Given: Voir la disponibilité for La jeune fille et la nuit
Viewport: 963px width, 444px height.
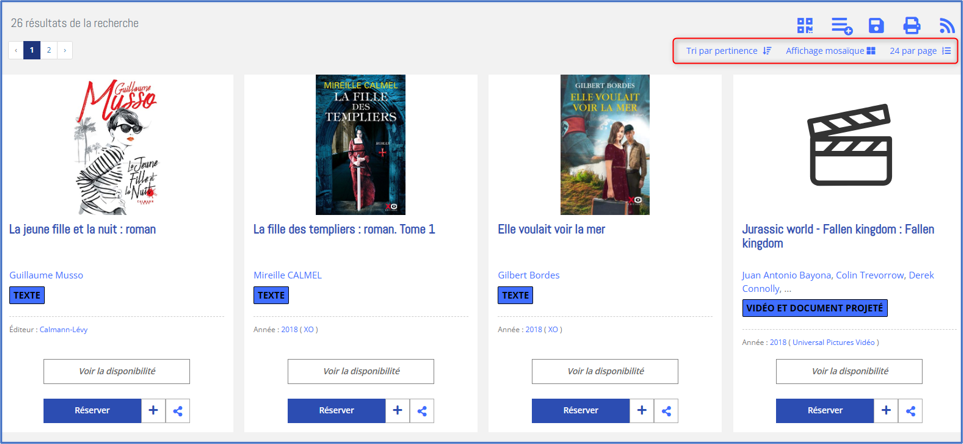Looking at the screenshot, I should [117, 372].
